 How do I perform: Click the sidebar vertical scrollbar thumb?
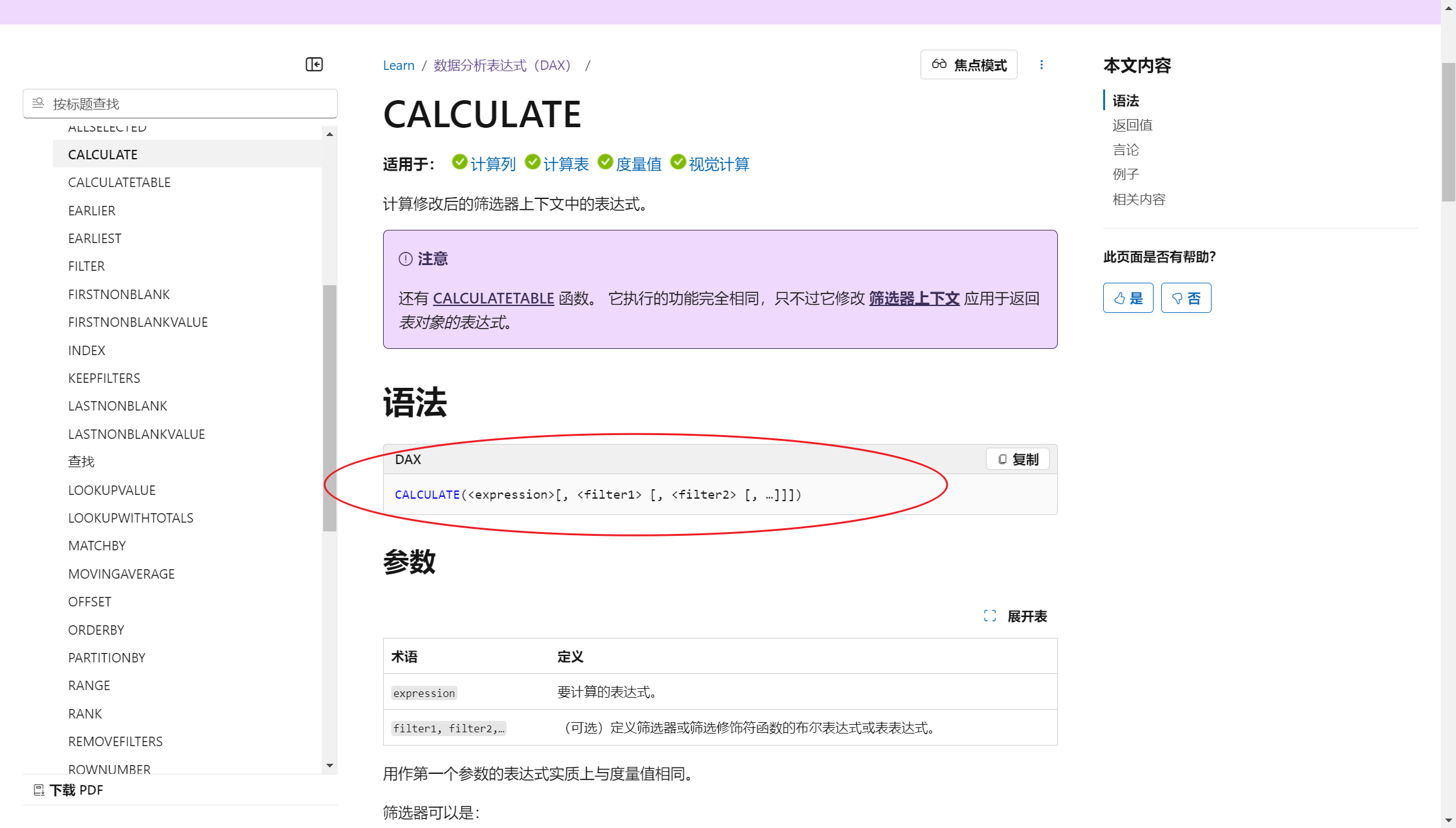click(330, 408)
